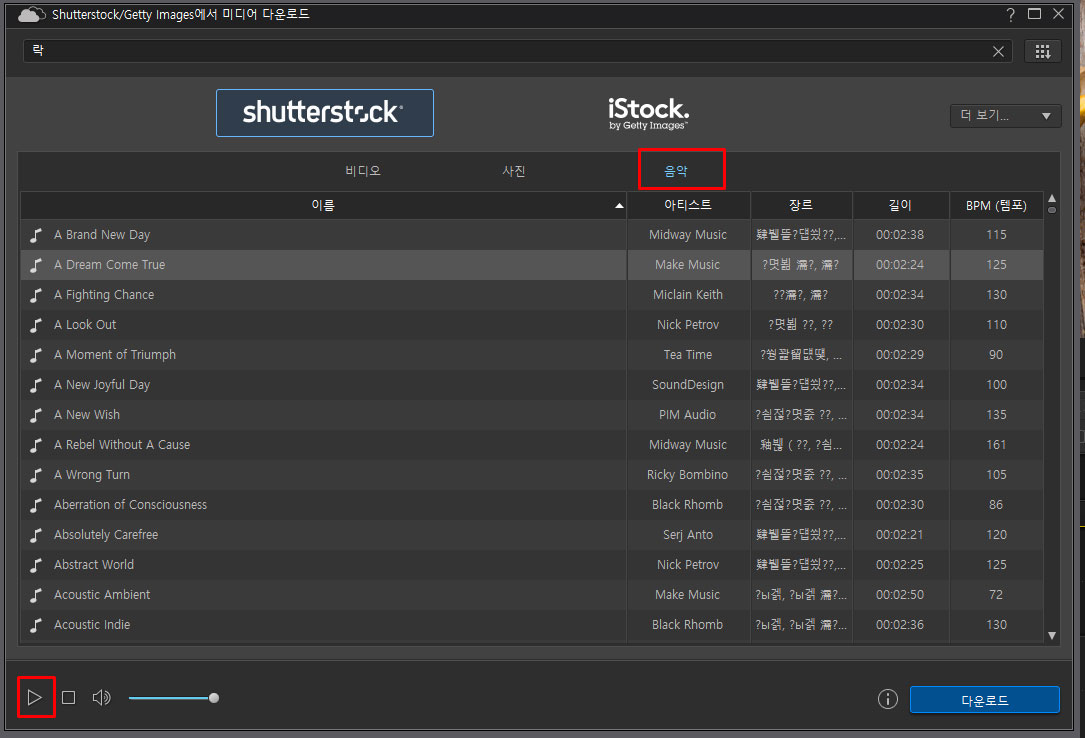Click the music note icon of A Wrong Turn

(36, 476)
